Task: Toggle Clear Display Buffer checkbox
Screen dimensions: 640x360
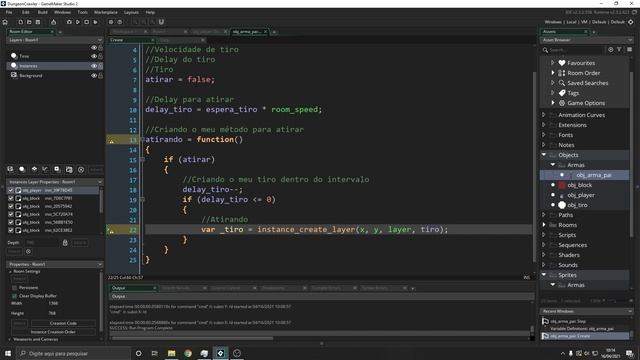Action: pos(14,296)
